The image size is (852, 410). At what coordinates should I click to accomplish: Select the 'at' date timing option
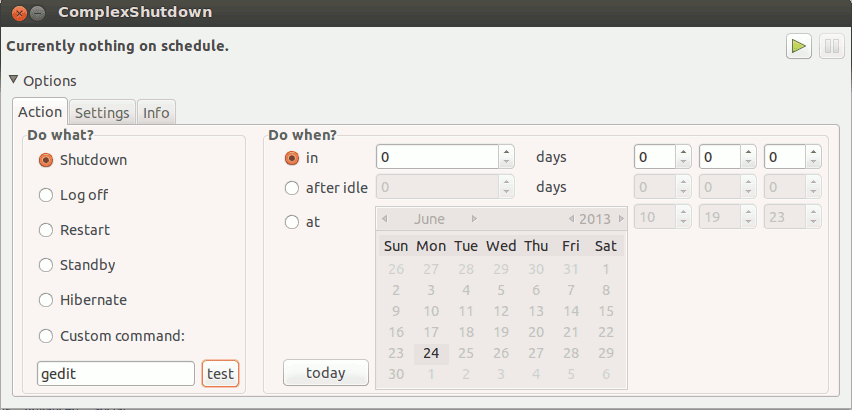tap(292, 222)
